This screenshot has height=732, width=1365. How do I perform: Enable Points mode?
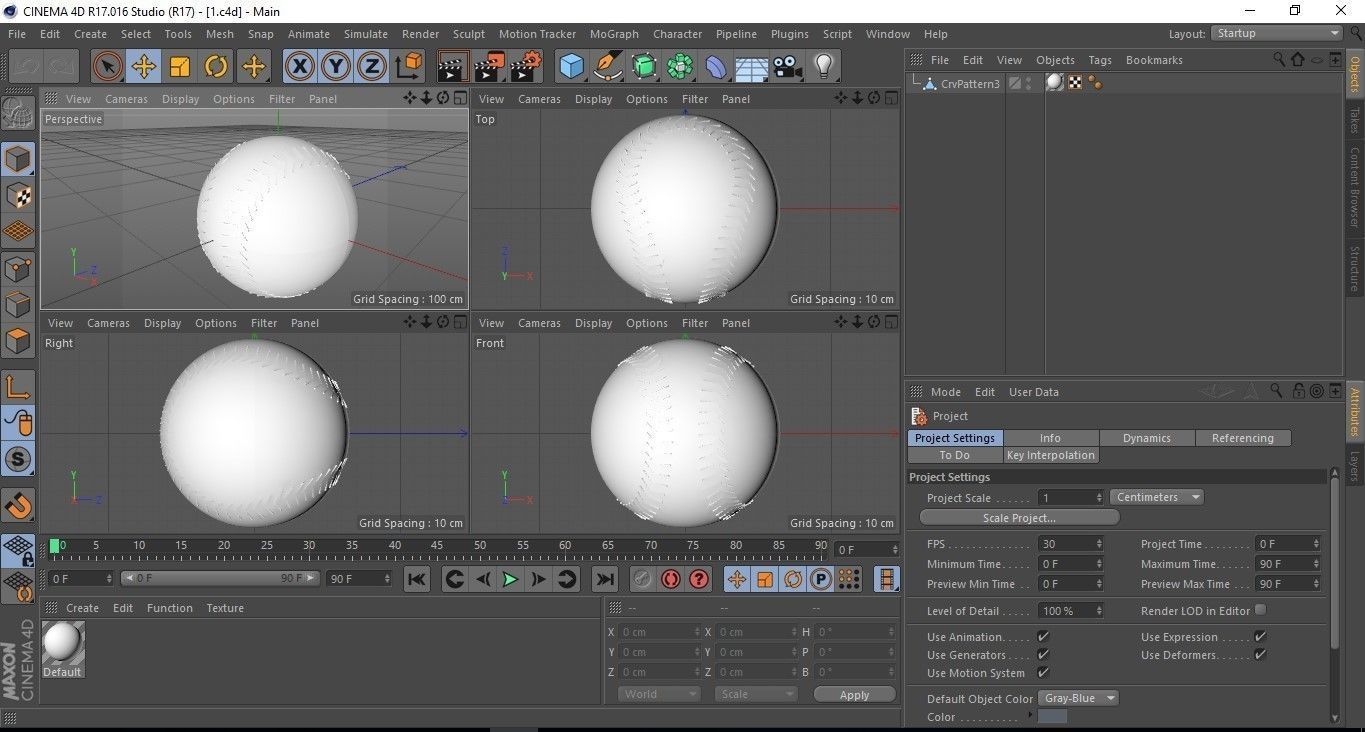(x=18, y=268)
